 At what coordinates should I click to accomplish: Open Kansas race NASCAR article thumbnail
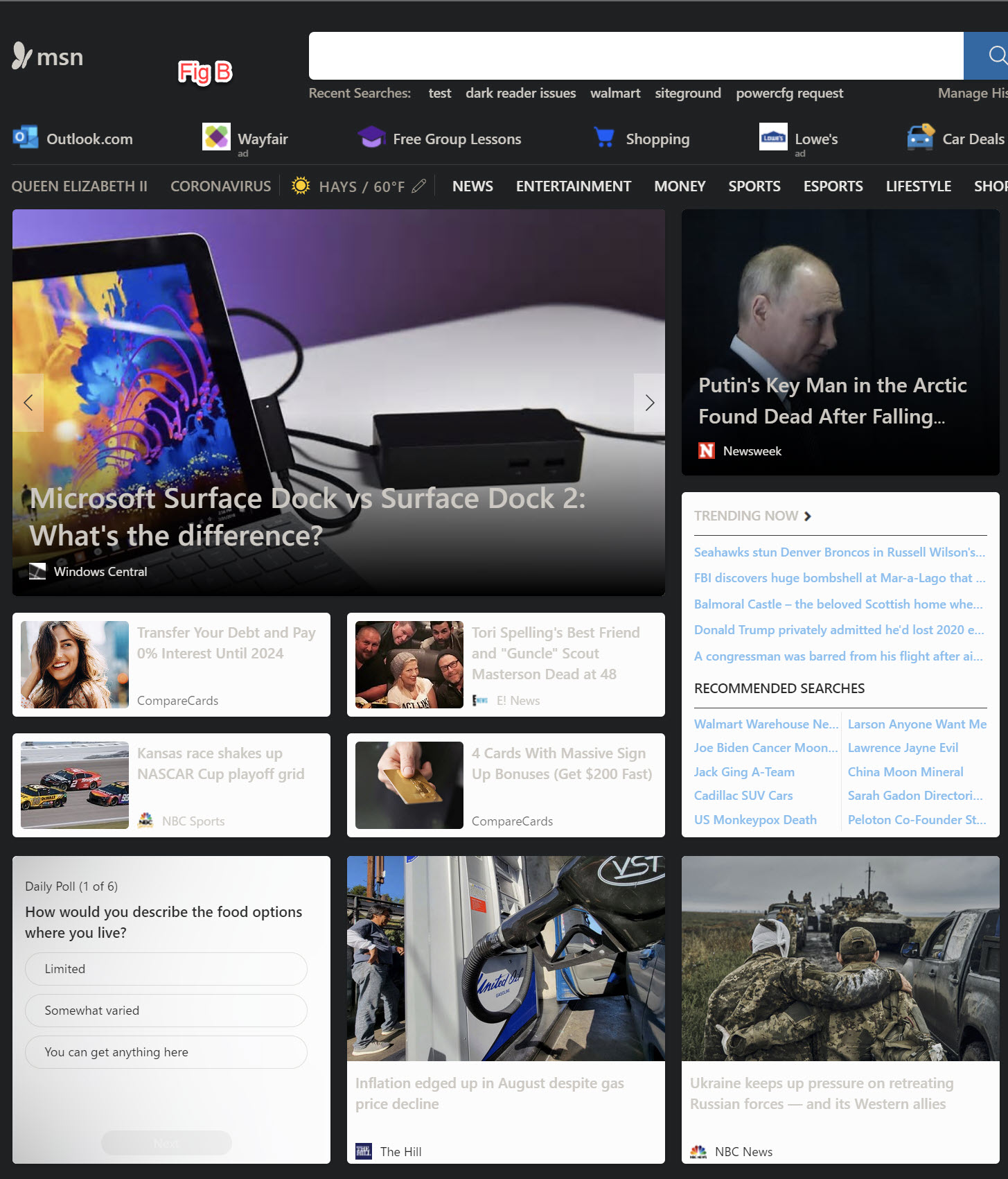[75, 785]
